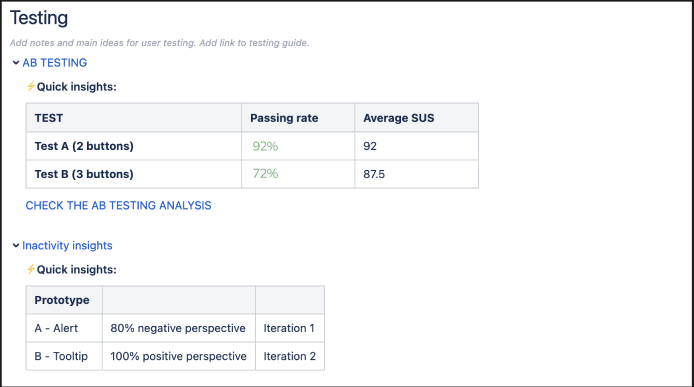Collapse the Inactivity insights chevron
The width and height of the screenshot is (694, 387).
16,245
